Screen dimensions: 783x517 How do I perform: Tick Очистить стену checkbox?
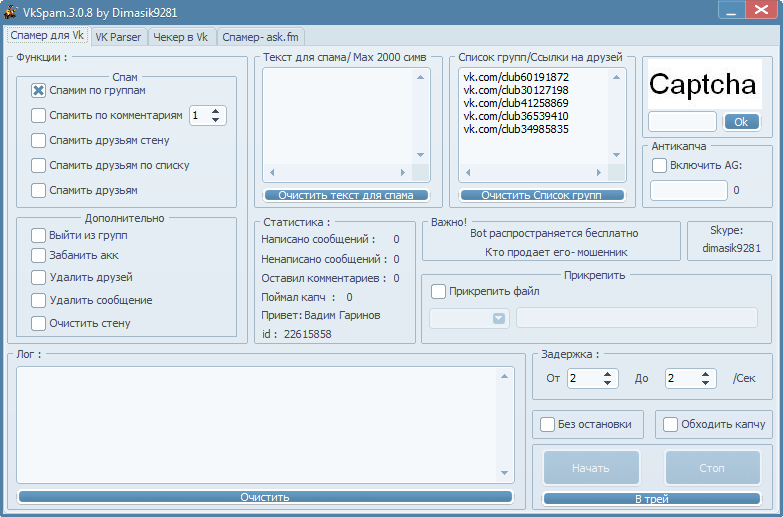pos(38,323)
